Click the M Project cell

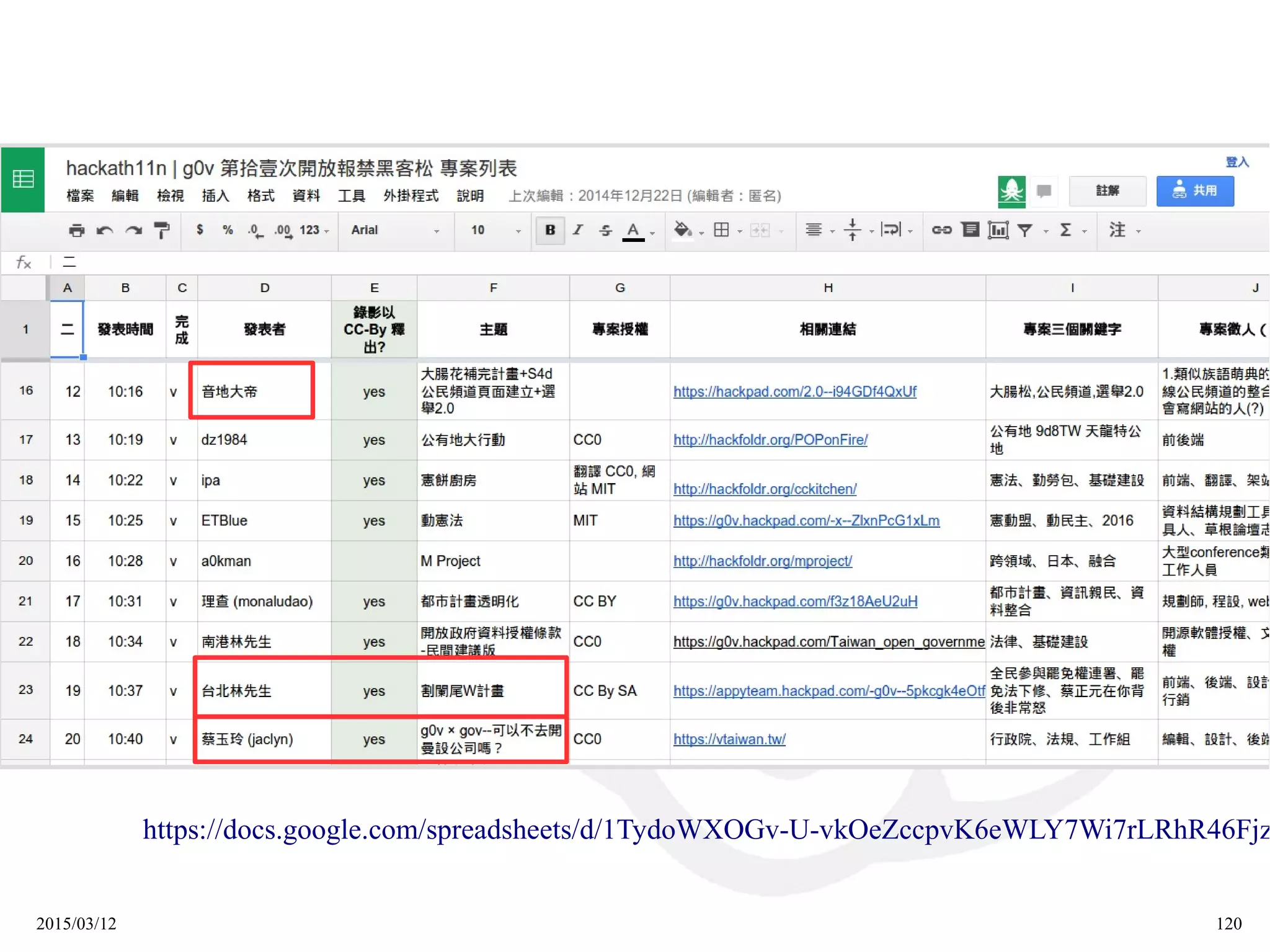click(493, 561)
